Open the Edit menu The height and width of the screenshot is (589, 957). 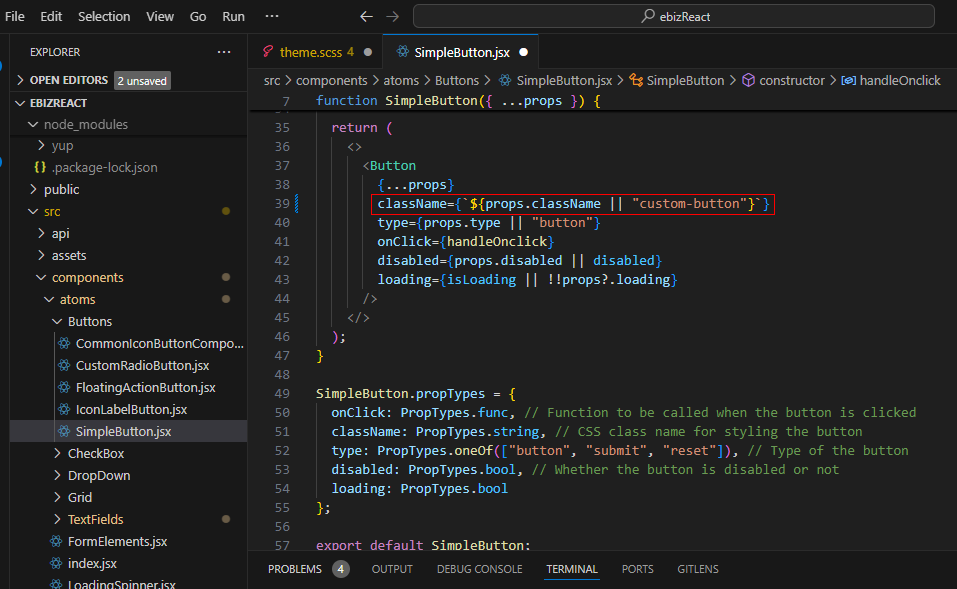click(x=51, y=16)
